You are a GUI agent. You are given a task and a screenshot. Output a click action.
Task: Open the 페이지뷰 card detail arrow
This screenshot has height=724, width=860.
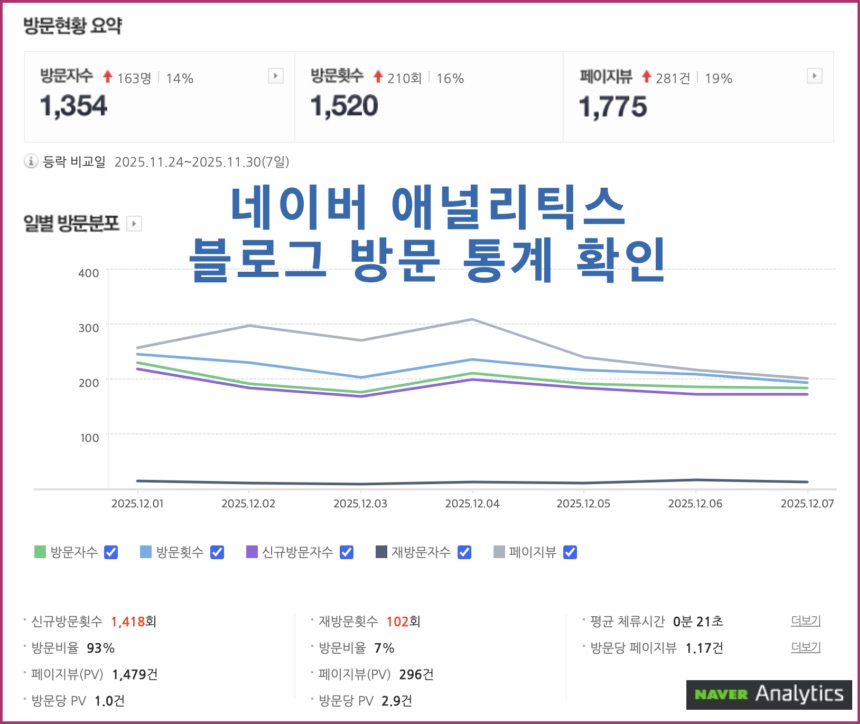pyautogui.click(x=817, y=75)
